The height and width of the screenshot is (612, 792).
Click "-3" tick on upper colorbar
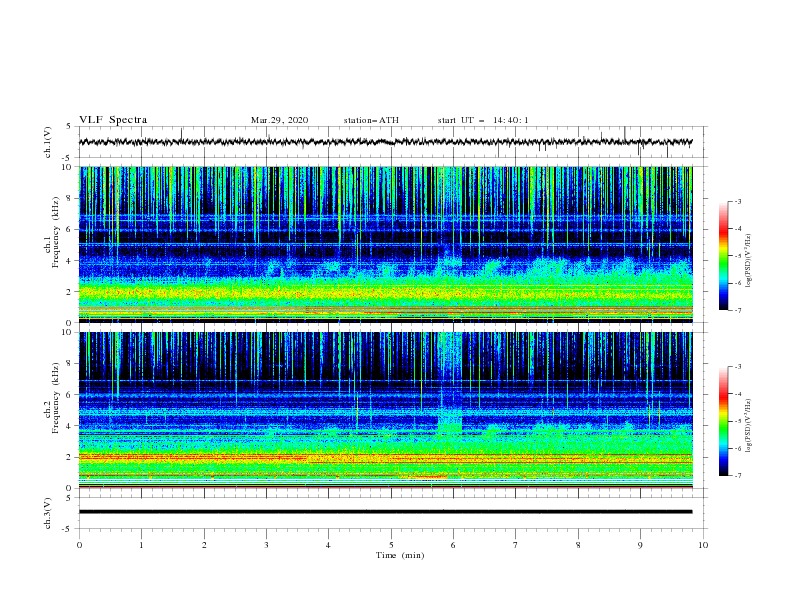[x=737, y=202]
